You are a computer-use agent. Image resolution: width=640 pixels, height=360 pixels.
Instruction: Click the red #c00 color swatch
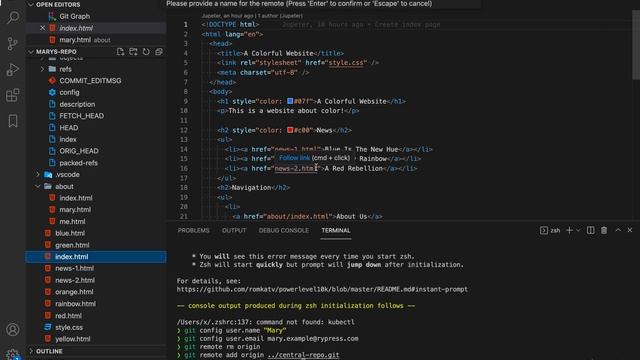[x=290, y=130]
